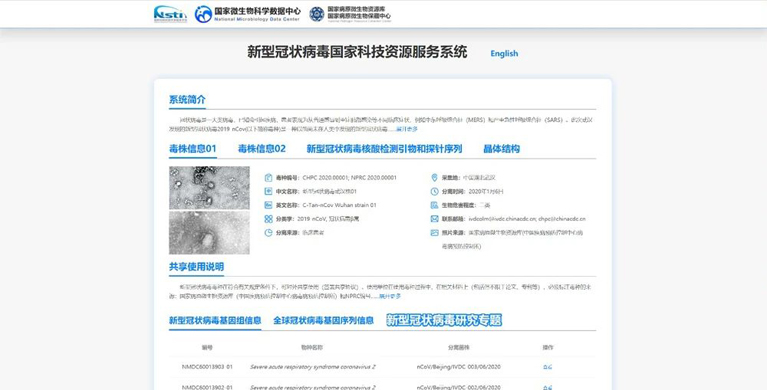The width and height of the screenshot is (767, 390).
Task: Switch site language via English link
Action: click(504, 53)
